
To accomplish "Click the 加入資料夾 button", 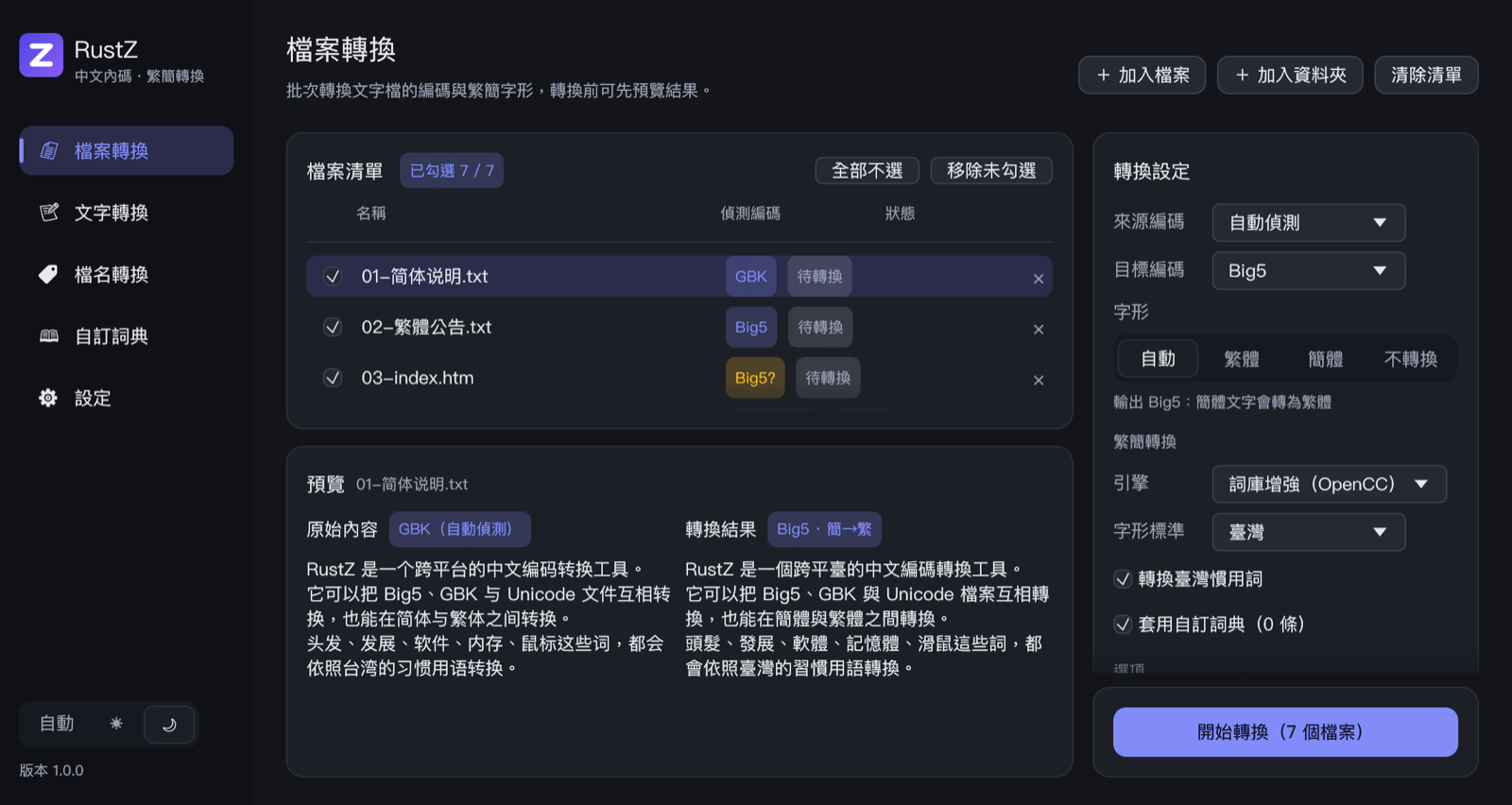I will pos(1290,76).
